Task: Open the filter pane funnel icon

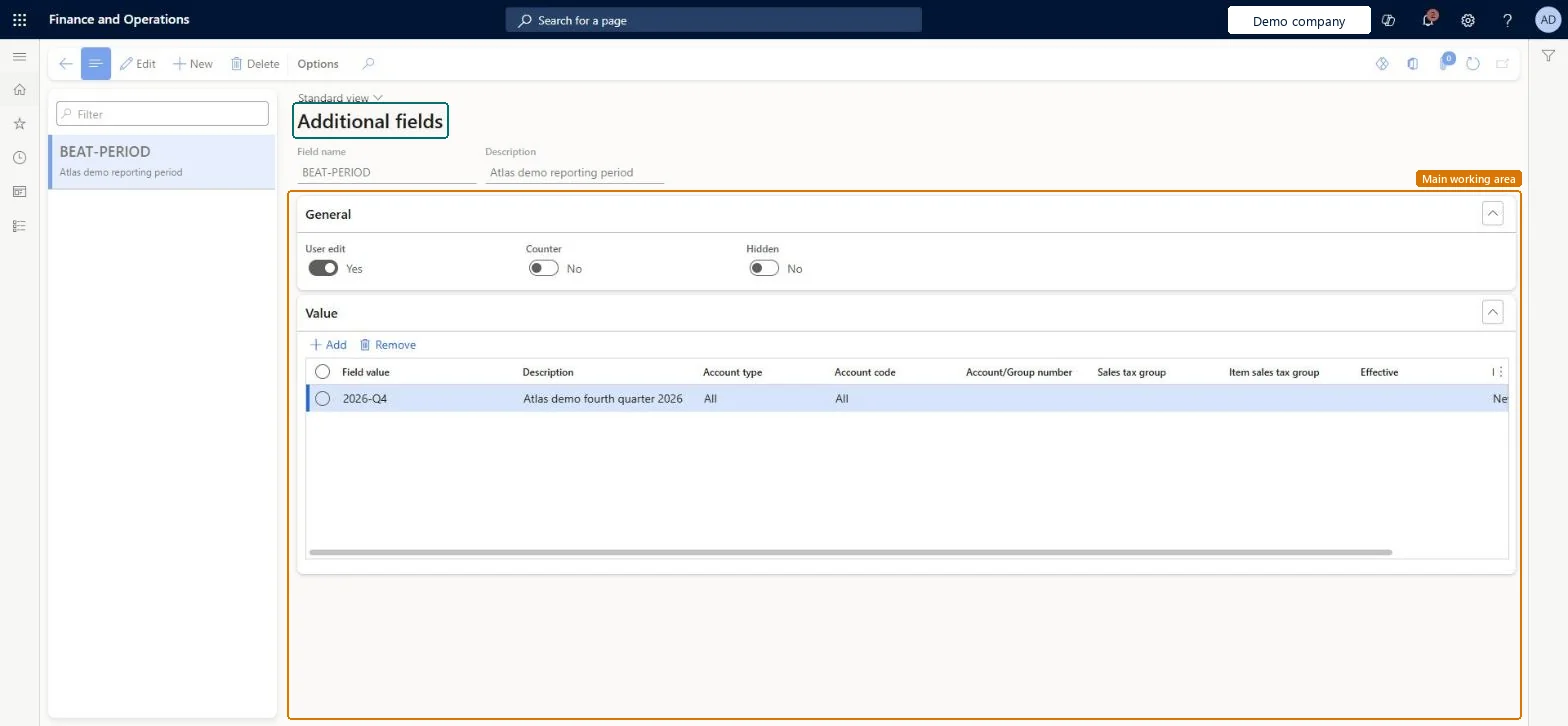Action: [1548, 57]
